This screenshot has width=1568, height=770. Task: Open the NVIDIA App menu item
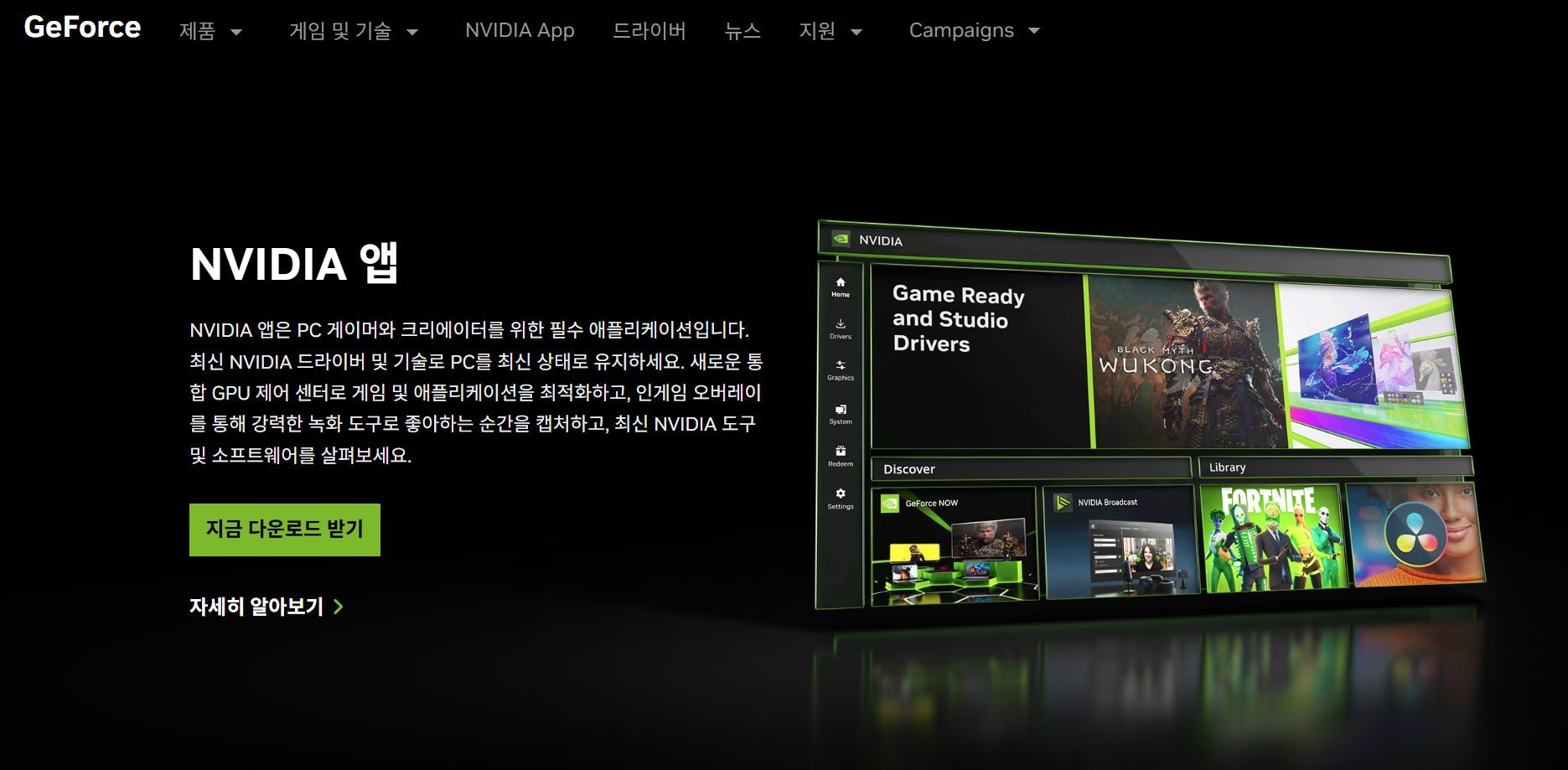coord(520,30)
